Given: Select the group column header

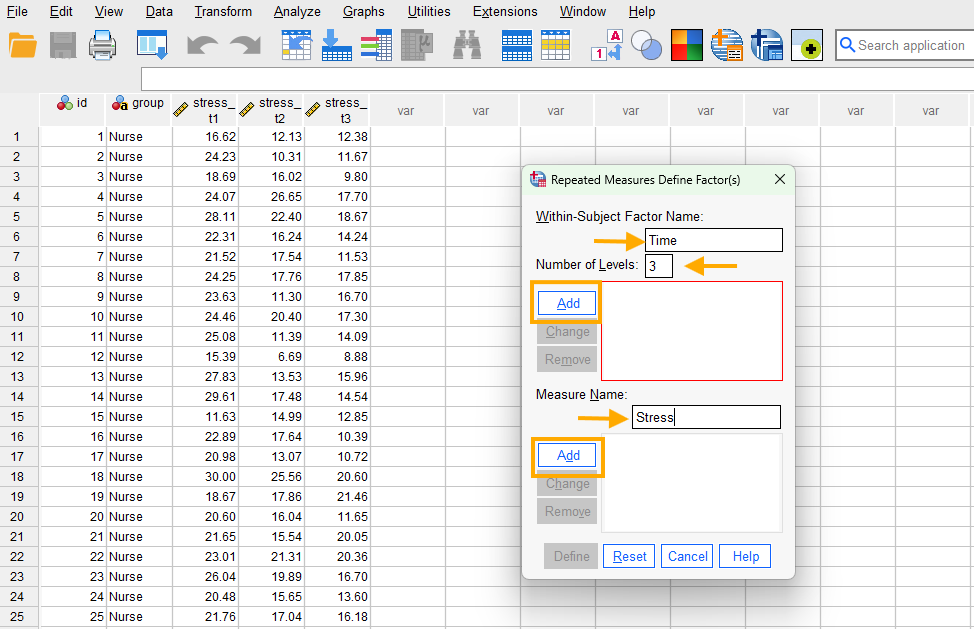Looking at the screenshot, I should [139, 110].
